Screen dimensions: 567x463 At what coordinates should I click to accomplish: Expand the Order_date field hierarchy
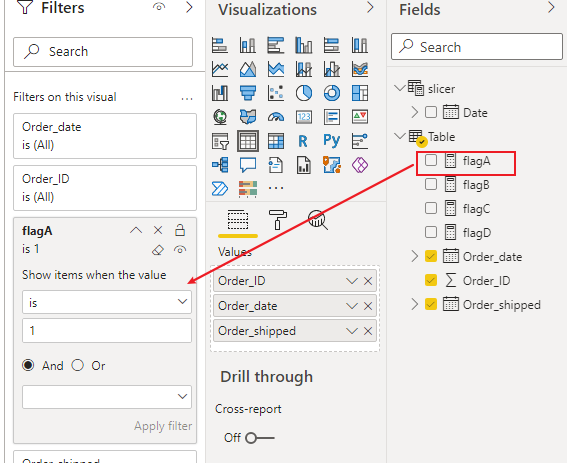coord(414,256)
